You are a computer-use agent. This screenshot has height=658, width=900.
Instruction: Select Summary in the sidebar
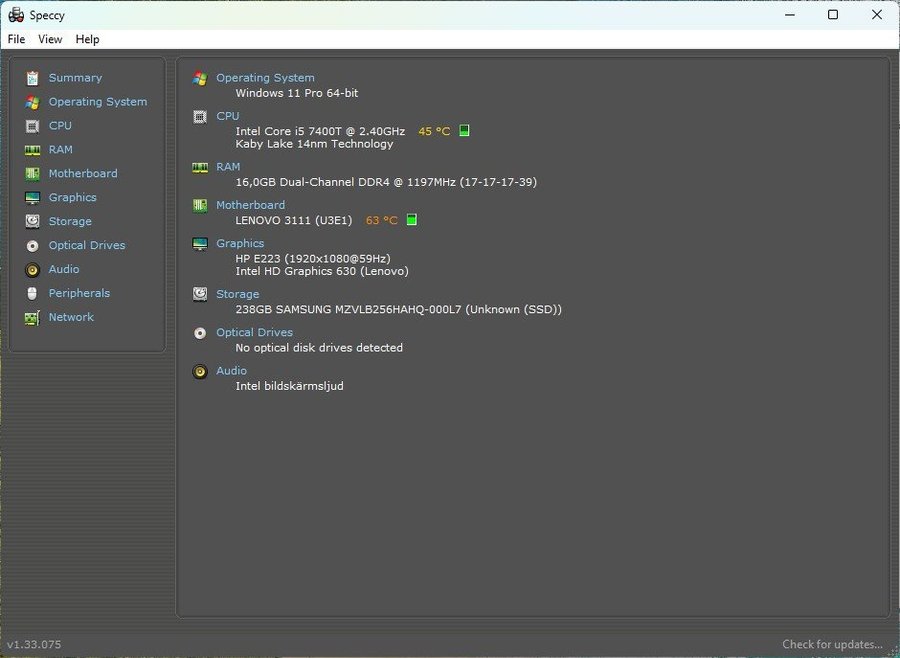click(x=75, y=78)
